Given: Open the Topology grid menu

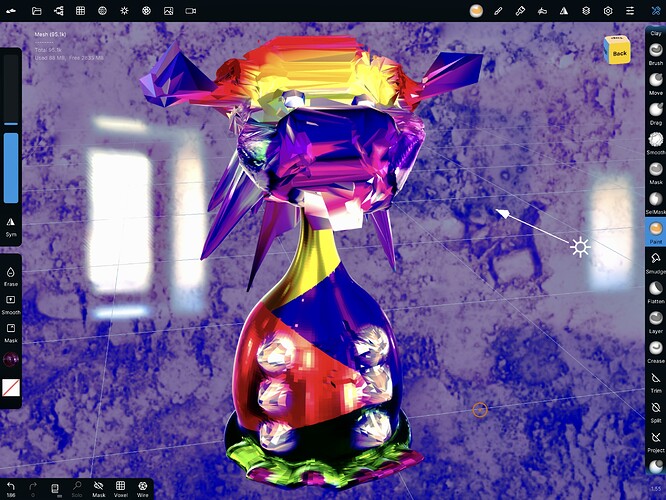Looking at the screenshot, I should click(80, 11).
